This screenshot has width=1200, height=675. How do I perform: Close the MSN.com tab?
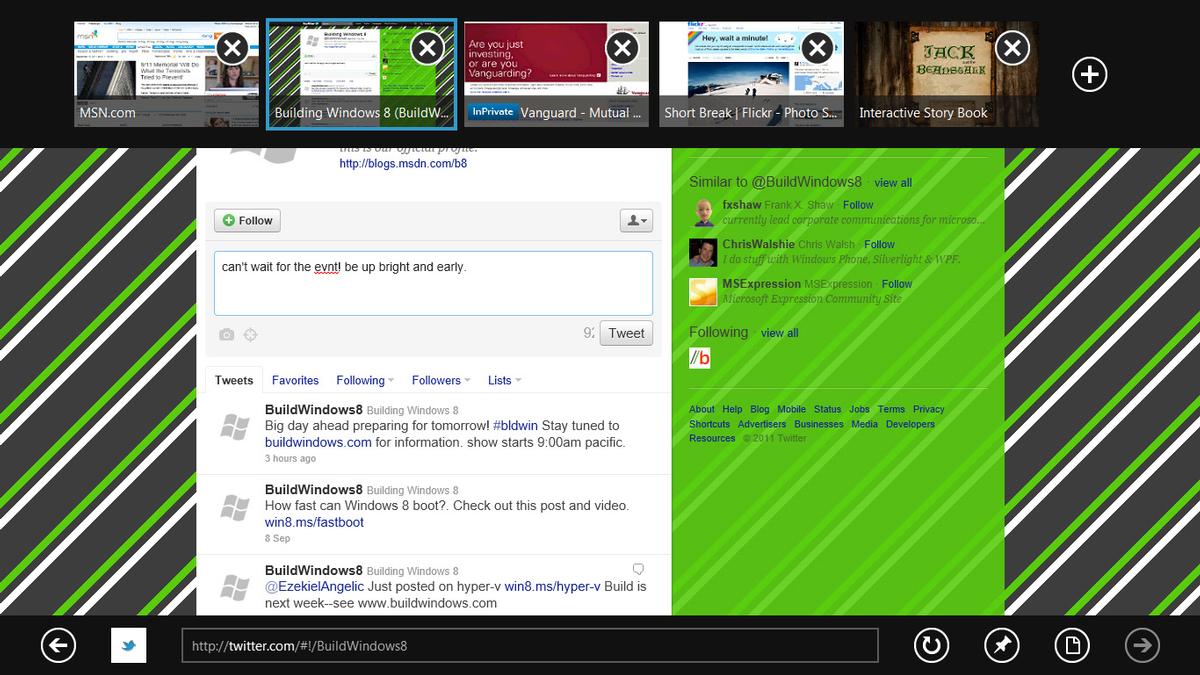click(x=232, y=48)
